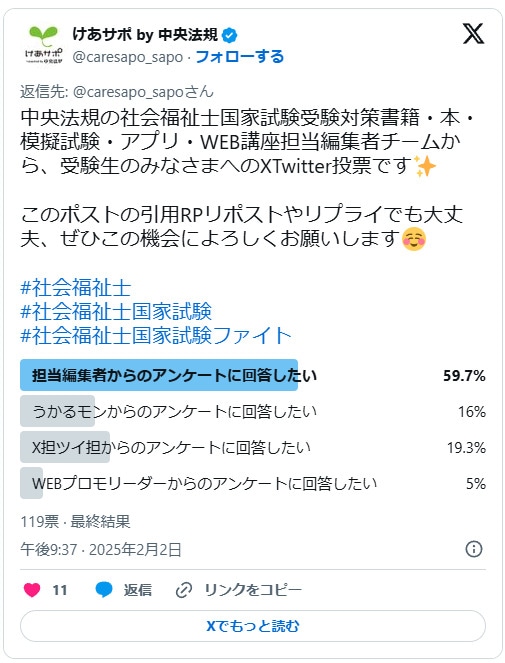Viewport: 505px width, 663px height.
Task: Open the #社会福祉士国家試験ファイト hashtag
Action: click(156, 336)
